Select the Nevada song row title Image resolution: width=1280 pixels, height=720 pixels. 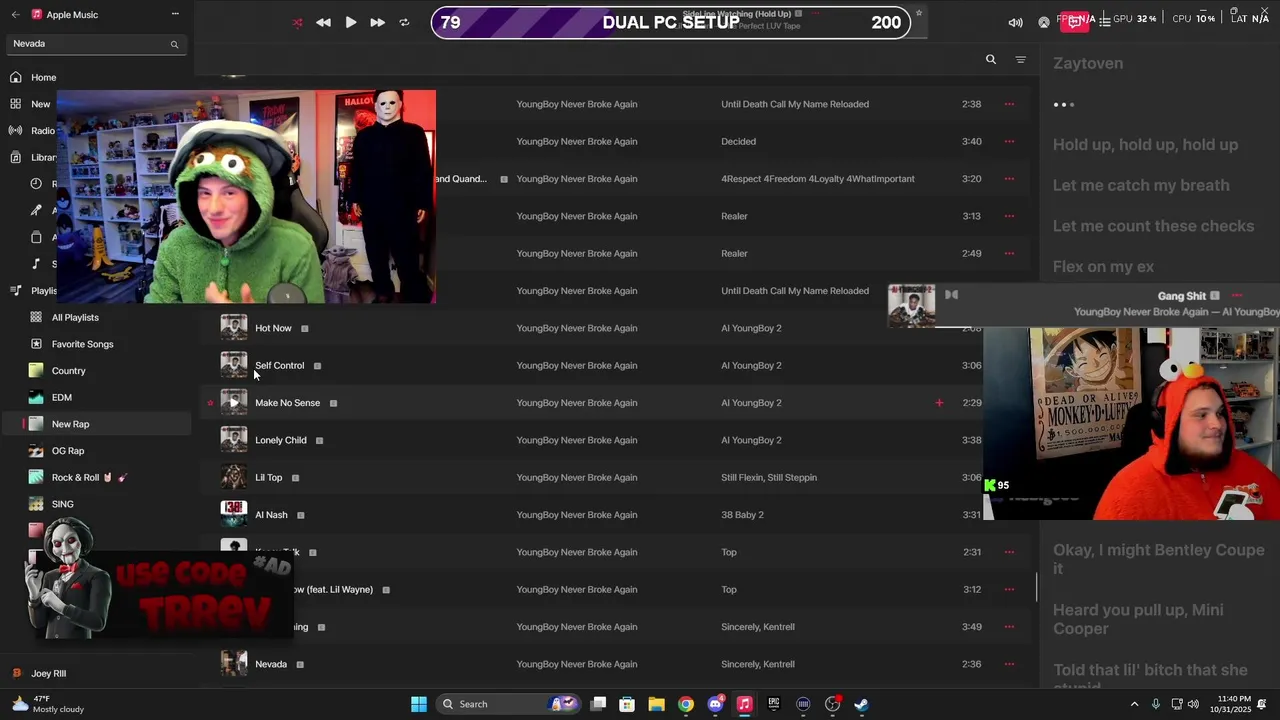pos(271,664)
